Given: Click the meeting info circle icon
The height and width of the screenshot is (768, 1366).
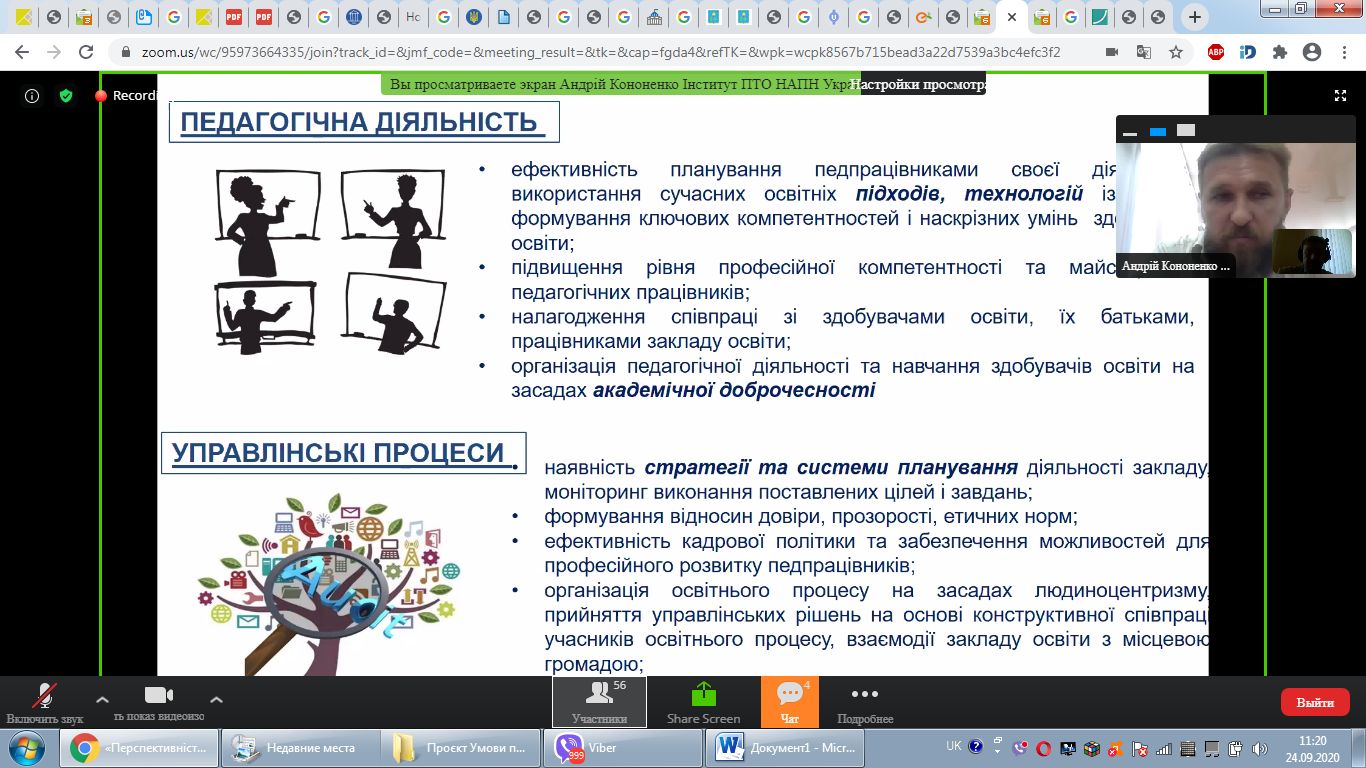Looking at the screenshot, I should click(x=32, y=96).
